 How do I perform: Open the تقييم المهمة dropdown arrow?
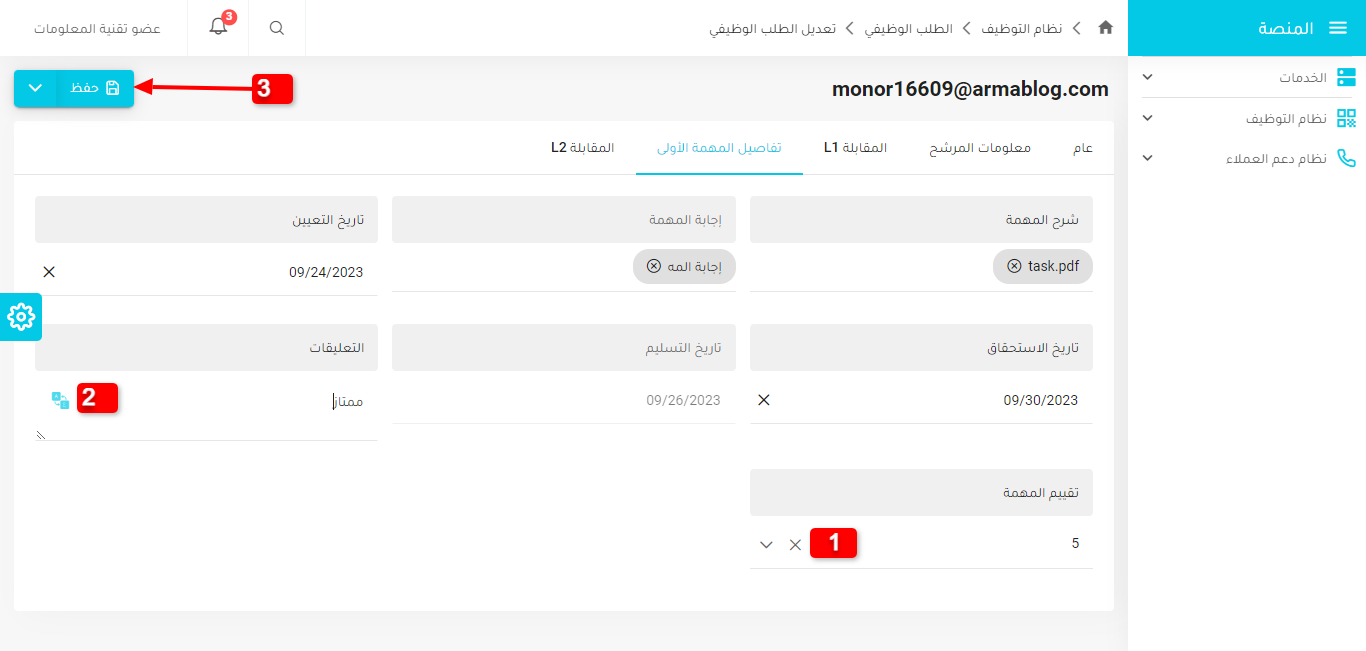766,545
